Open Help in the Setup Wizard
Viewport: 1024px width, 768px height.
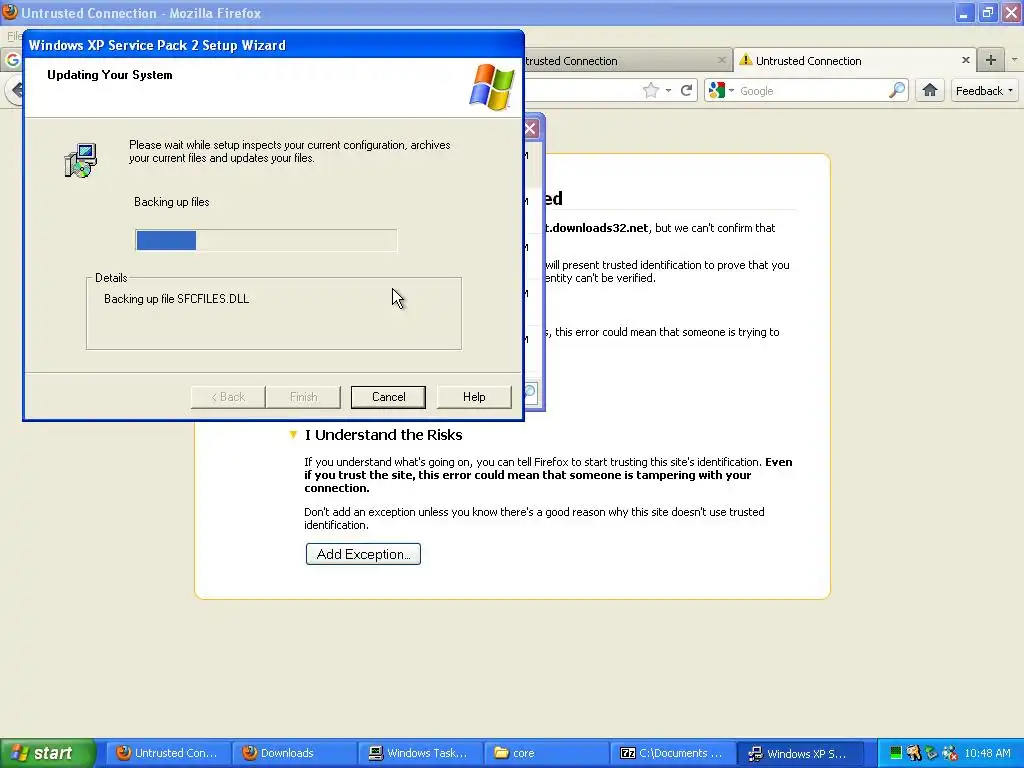pyautogui.click(x=474, y=397)
